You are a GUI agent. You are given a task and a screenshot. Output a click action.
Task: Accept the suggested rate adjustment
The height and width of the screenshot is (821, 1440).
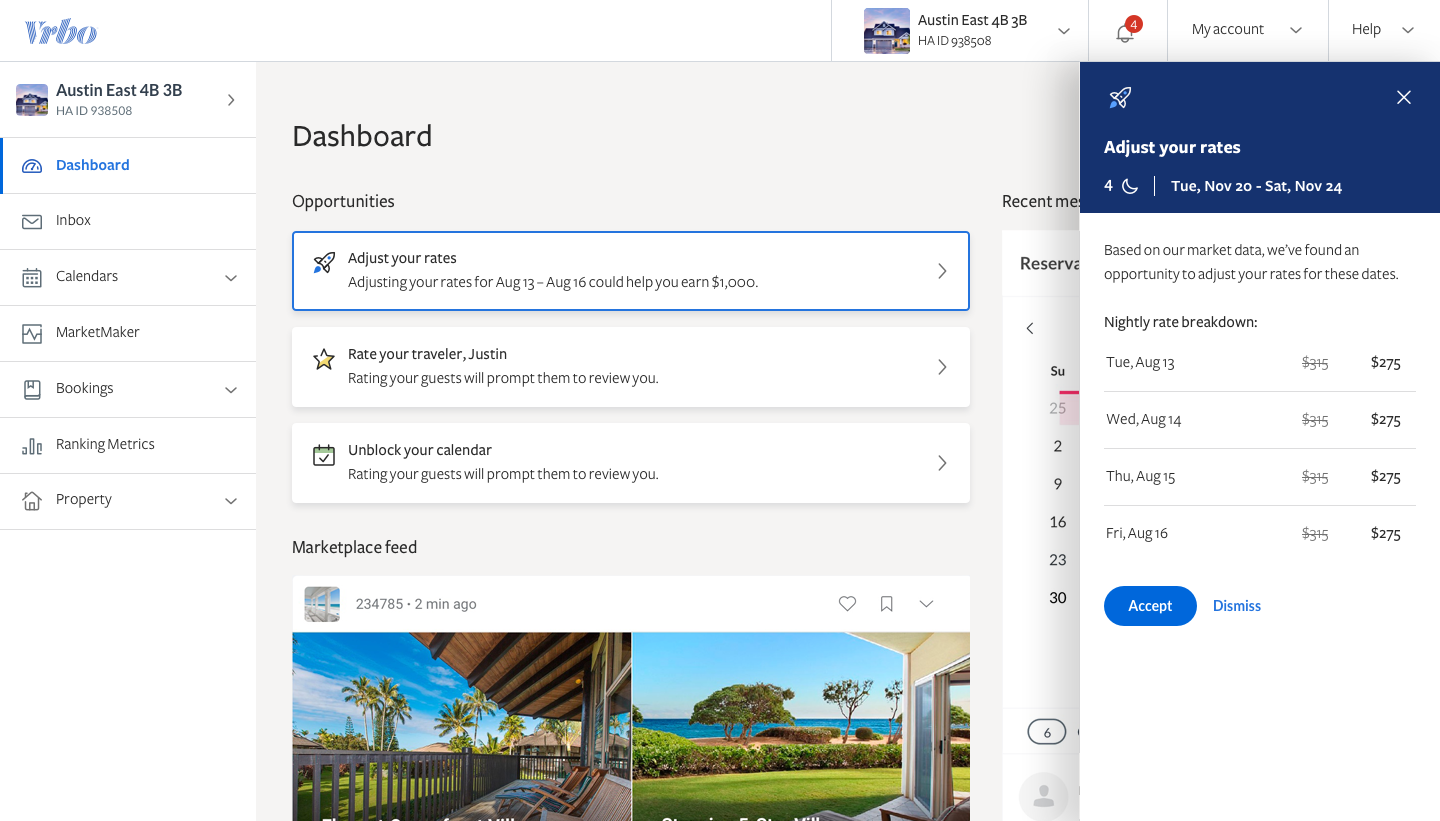1150,606
